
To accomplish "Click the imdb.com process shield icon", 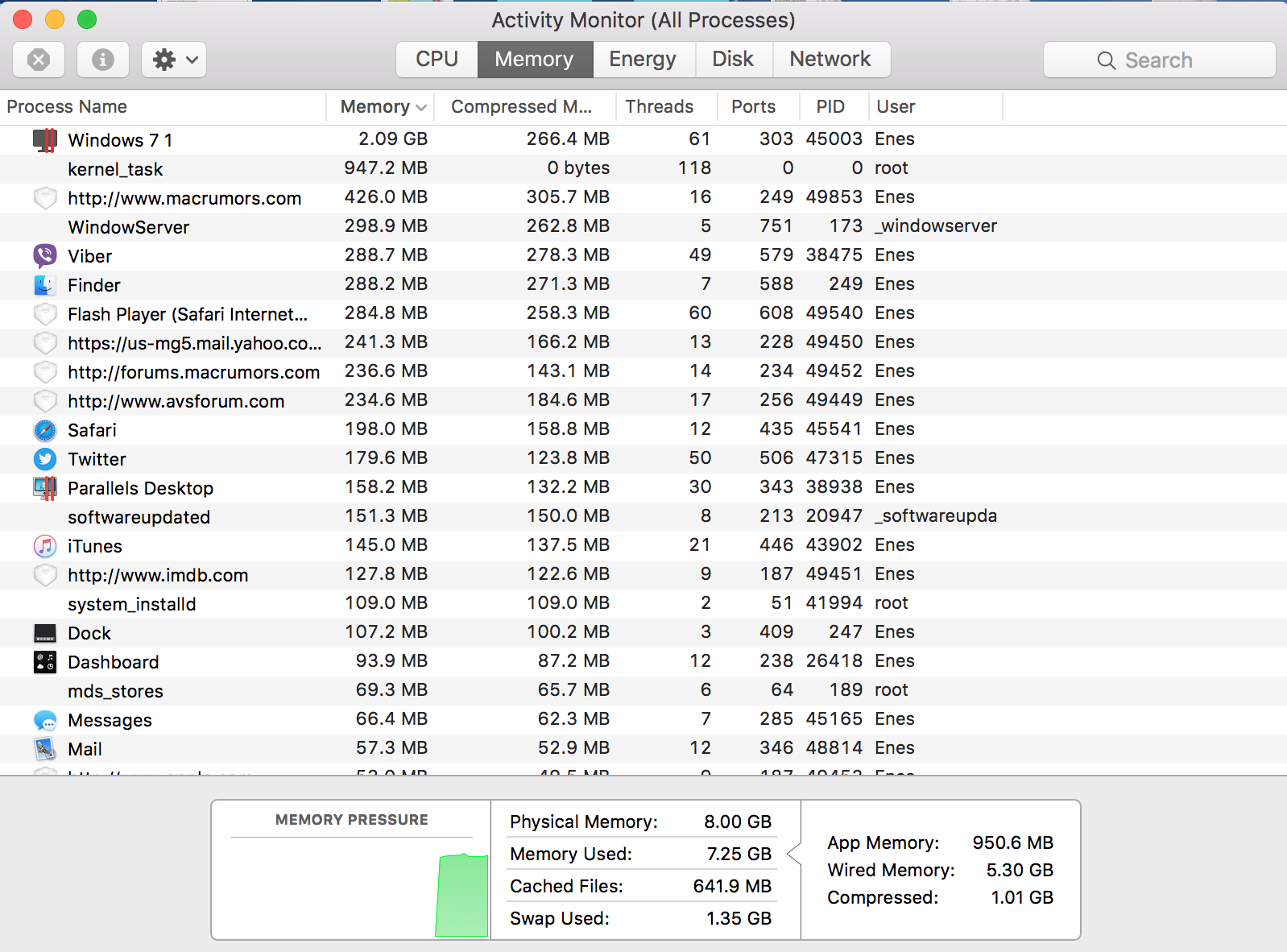I will click(45, 575).
